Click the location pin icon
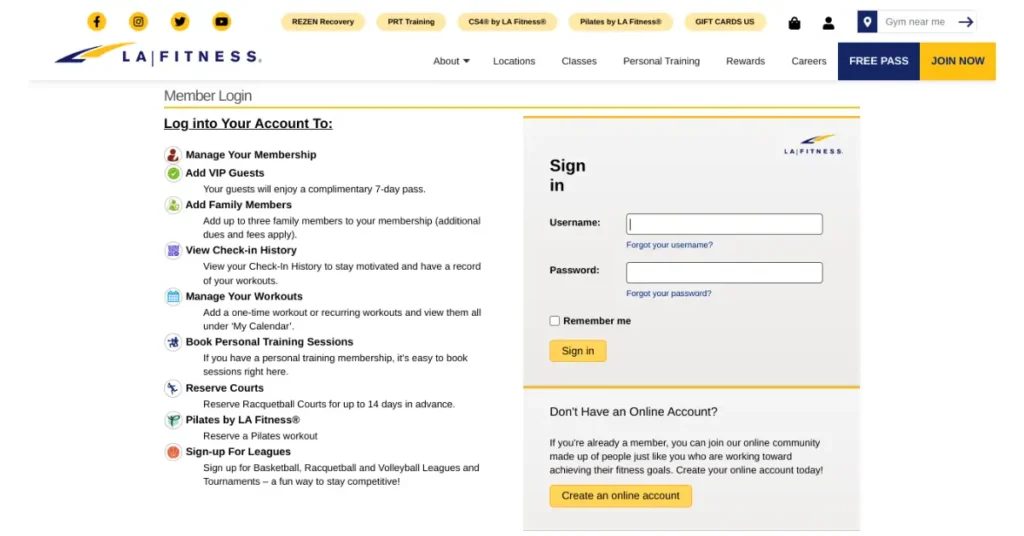The width and height of the screenshot is (1024, 536). (867, 22)
